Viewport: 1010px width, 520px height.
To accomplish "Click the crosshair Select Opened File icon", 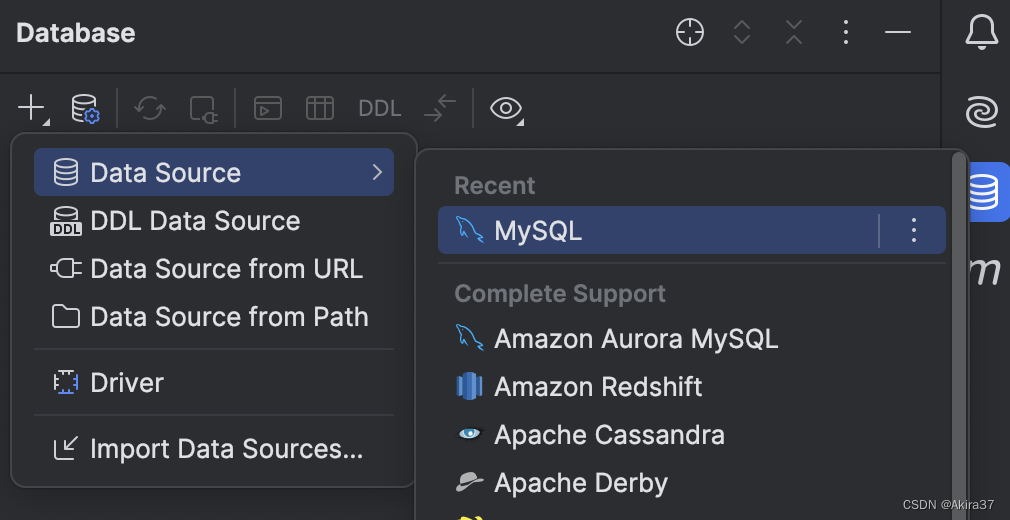I will coord(690,32).
